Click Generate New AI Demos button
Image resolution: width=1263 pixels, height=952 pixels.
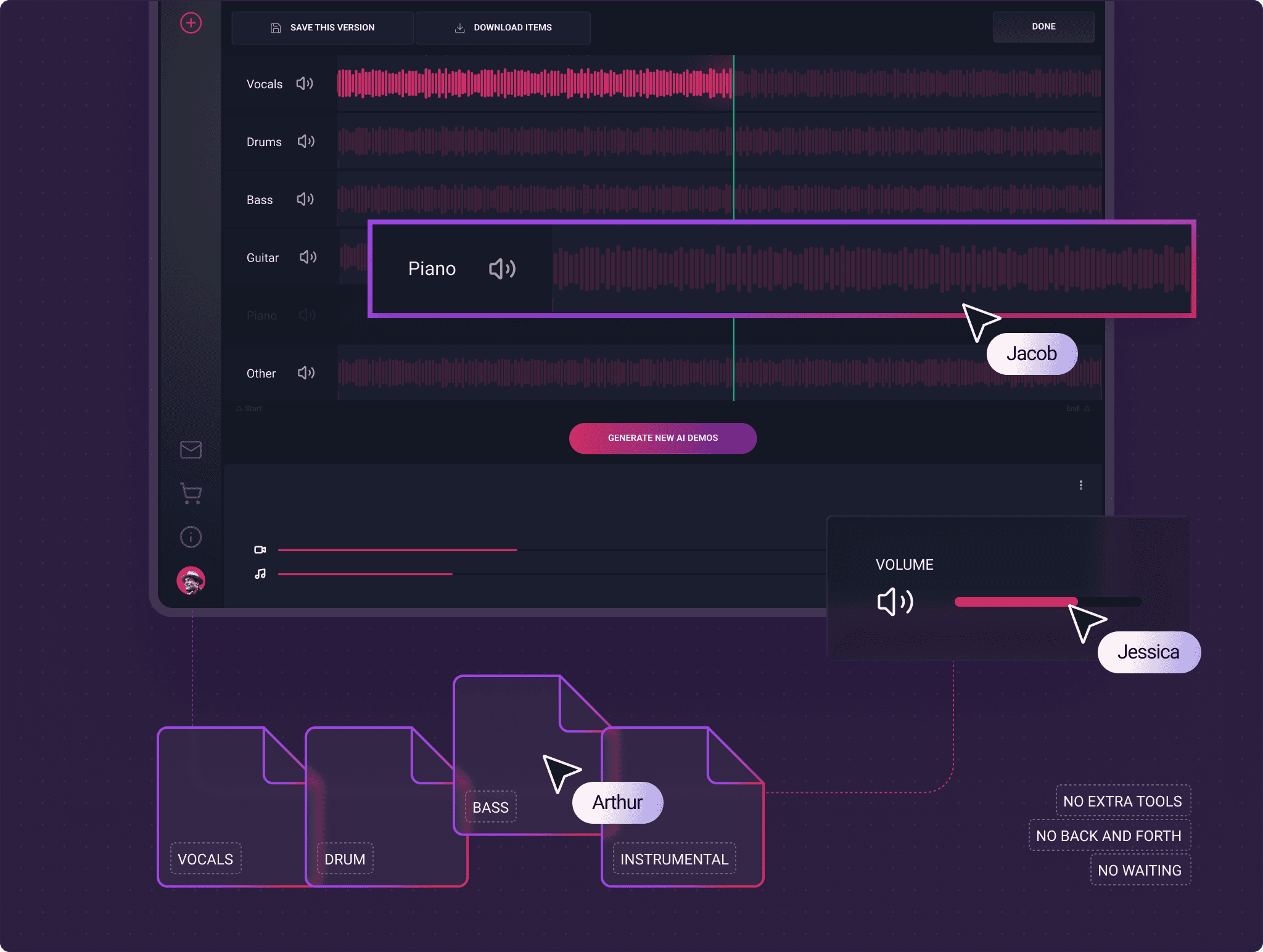click(x=662, y=438)
